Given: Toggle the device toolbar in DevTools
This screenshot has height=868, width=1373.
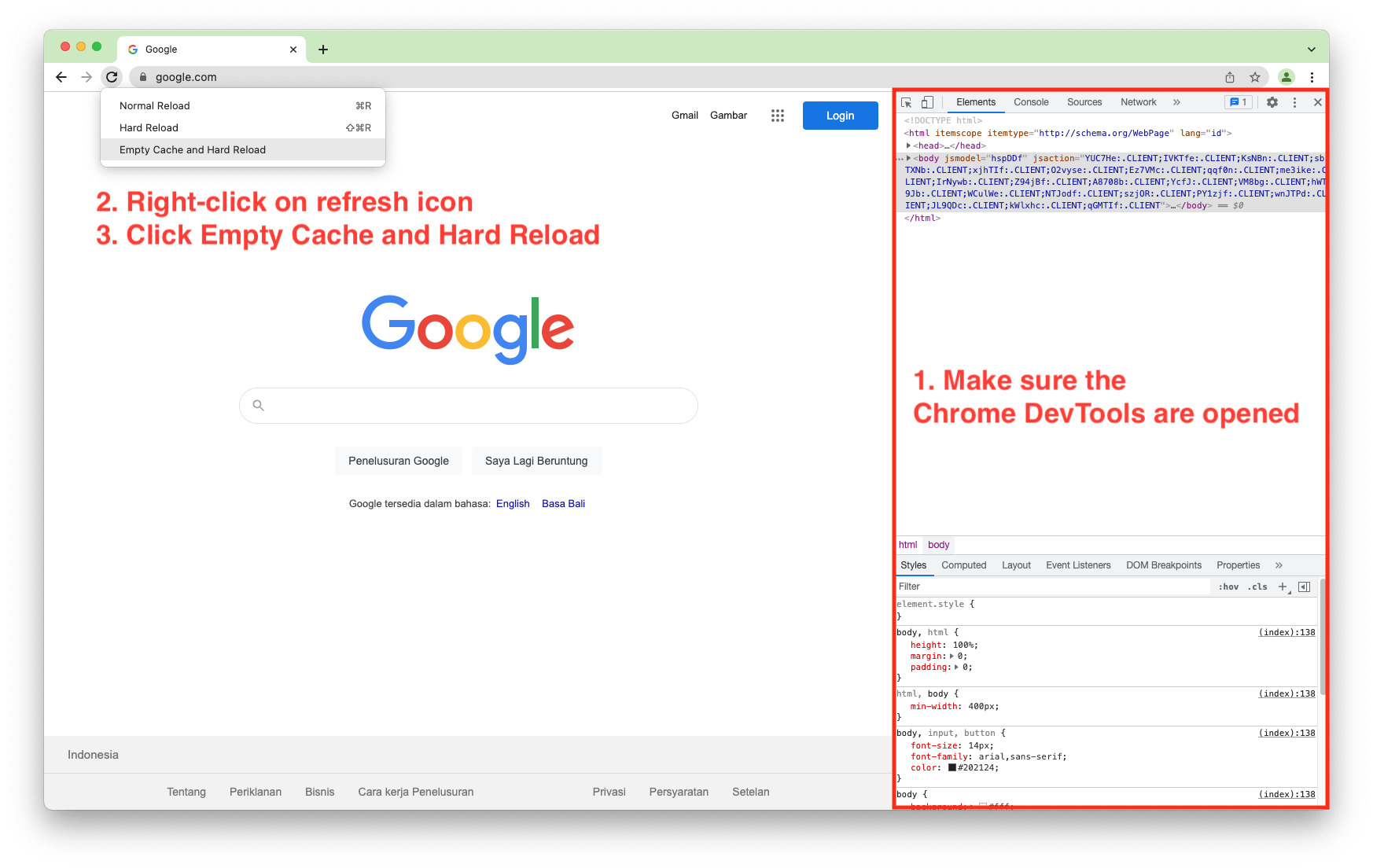Looking at the screenshot, I should [927, 102].
